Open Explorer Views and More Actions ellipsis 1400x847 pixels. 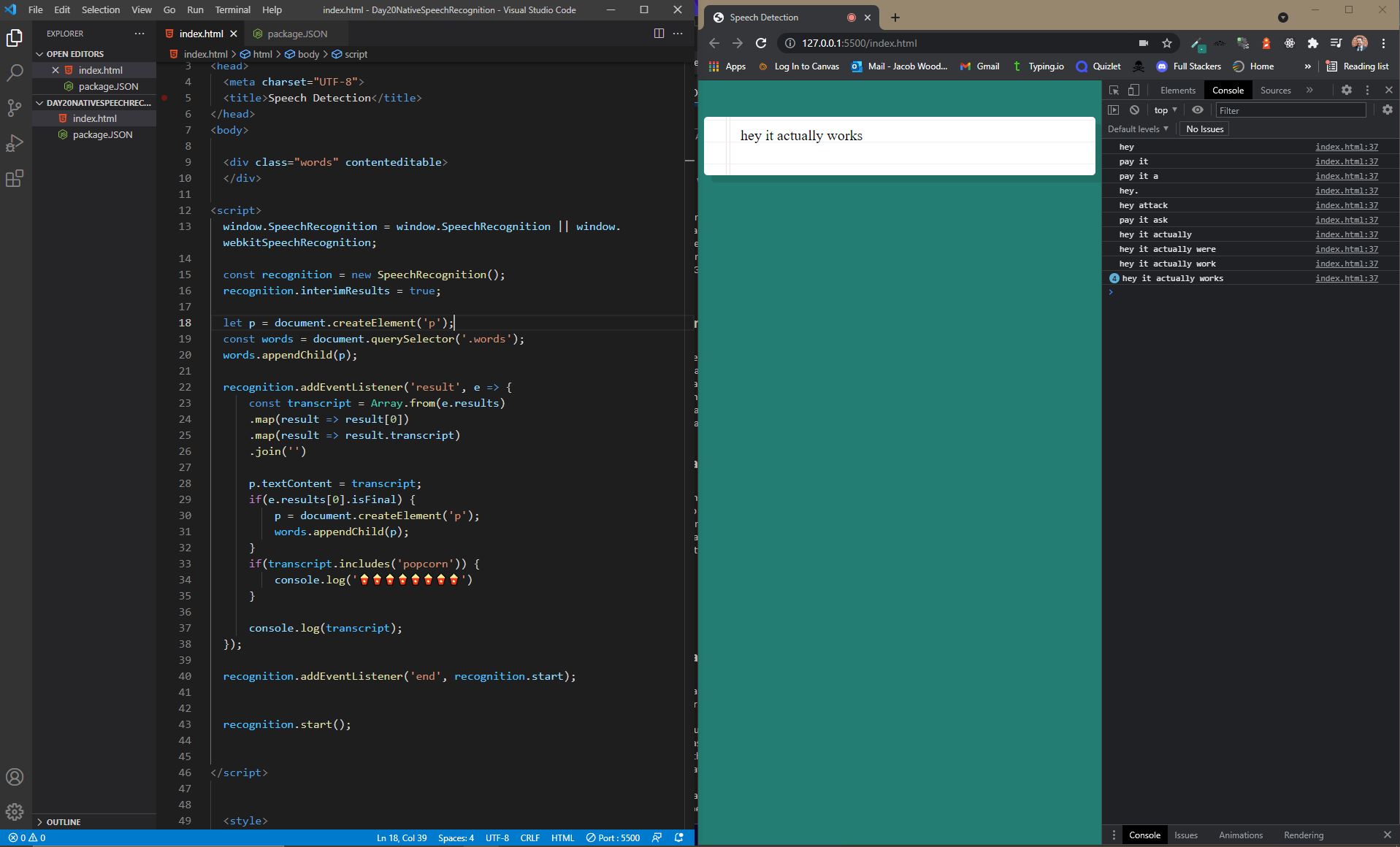tap(139, 34)
